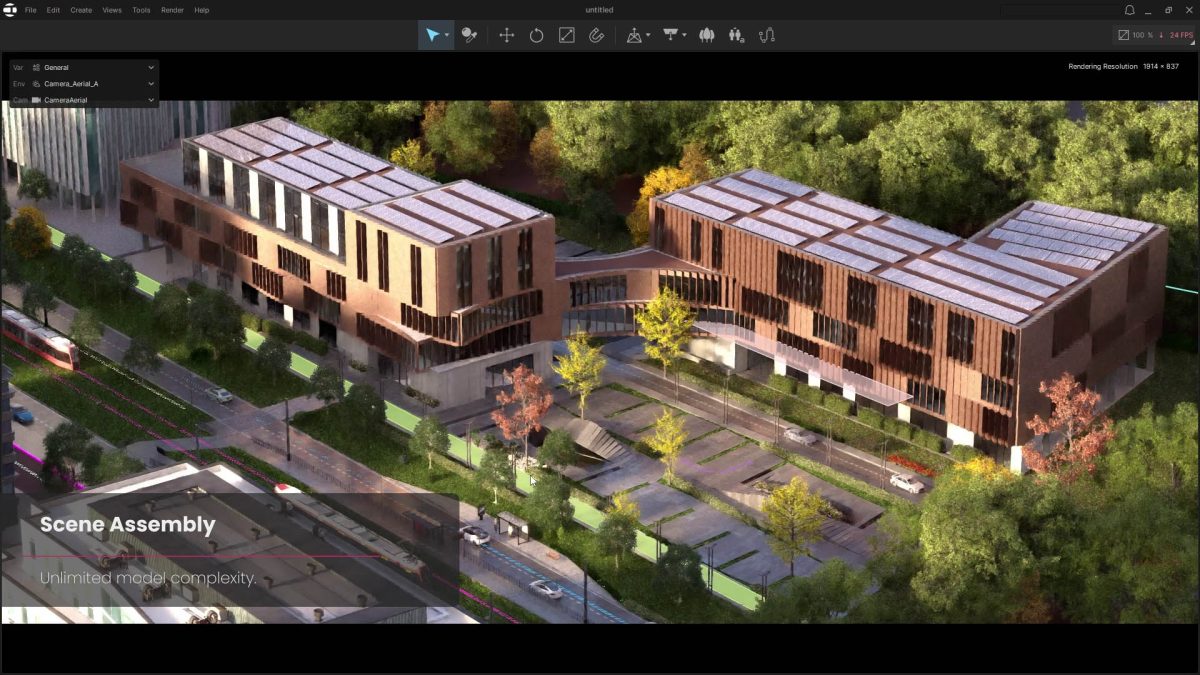This screenshot has height=675, width=1200.
Task: Expand the camera tool dropdown arrow
Action: [x=647, y=35]
